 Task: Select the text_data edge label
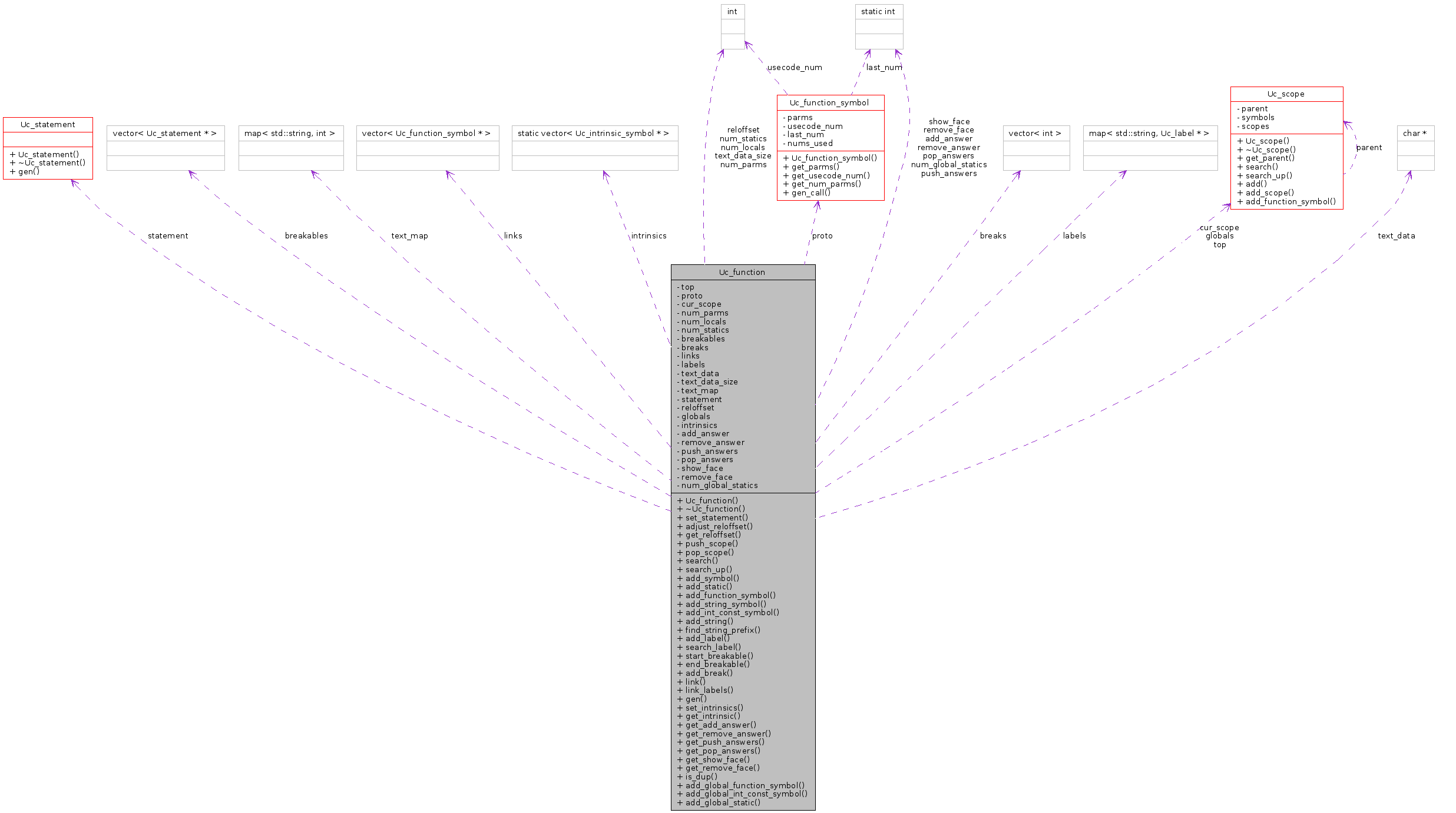click(x=1395, y=235)
